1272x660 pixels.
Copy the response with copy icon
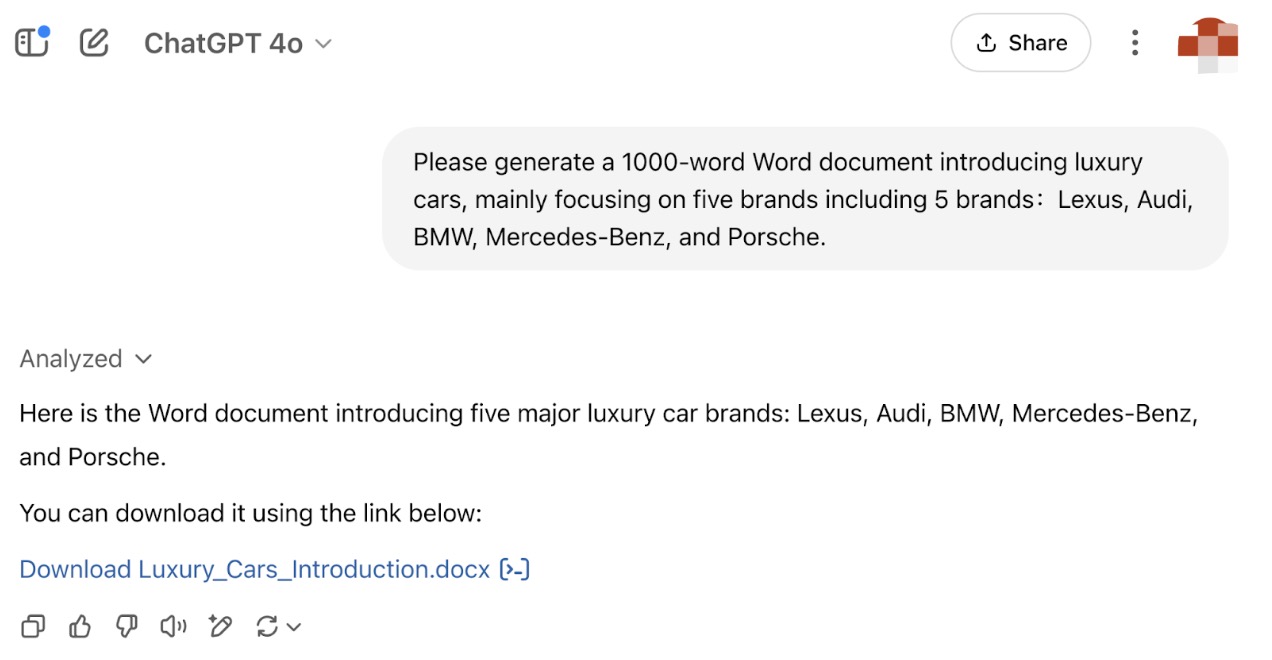point(33,627)
